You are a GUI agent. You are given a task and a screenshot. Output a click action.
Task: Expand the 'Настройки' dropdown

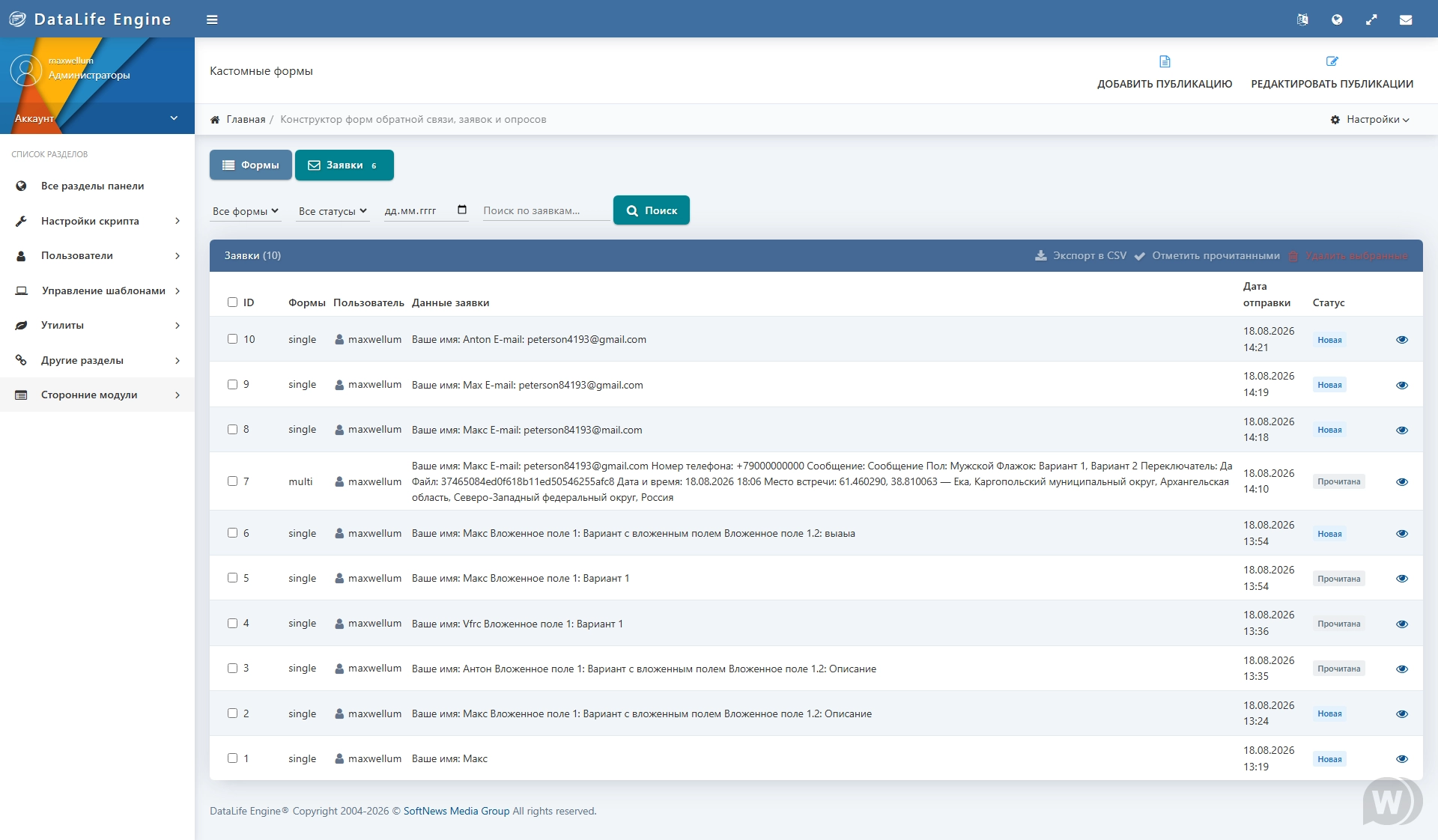1370,120
